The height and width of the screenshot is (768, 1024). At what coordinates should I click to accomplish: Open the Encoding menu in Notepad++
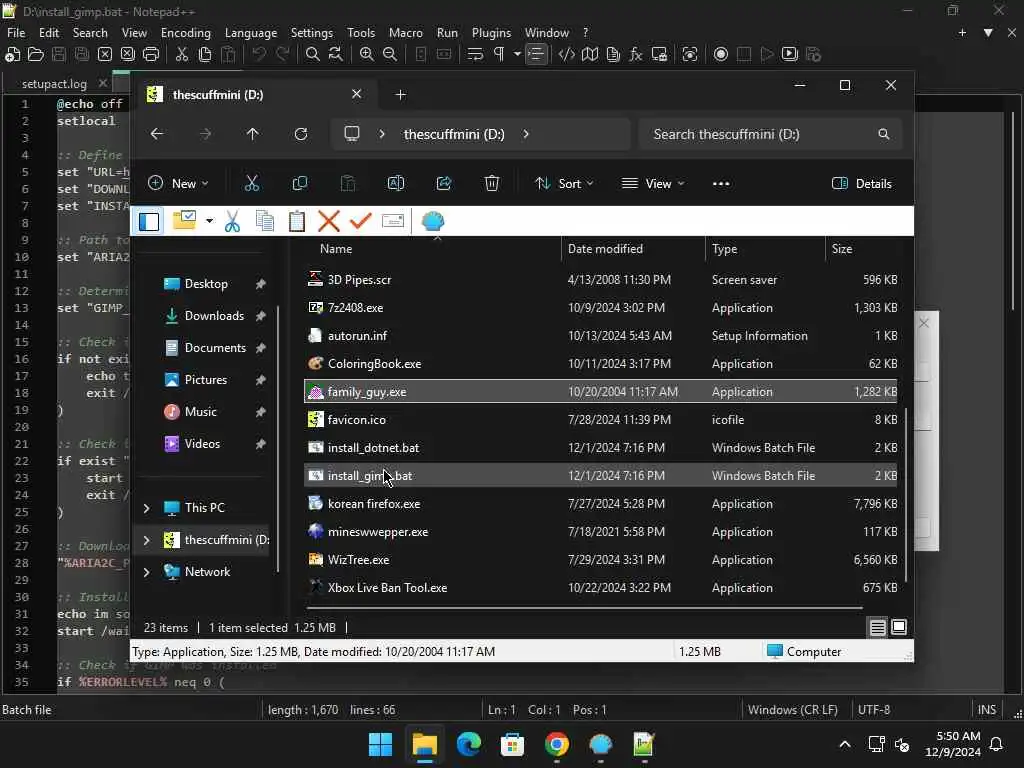pyautogui.click(x=185, y=33)
